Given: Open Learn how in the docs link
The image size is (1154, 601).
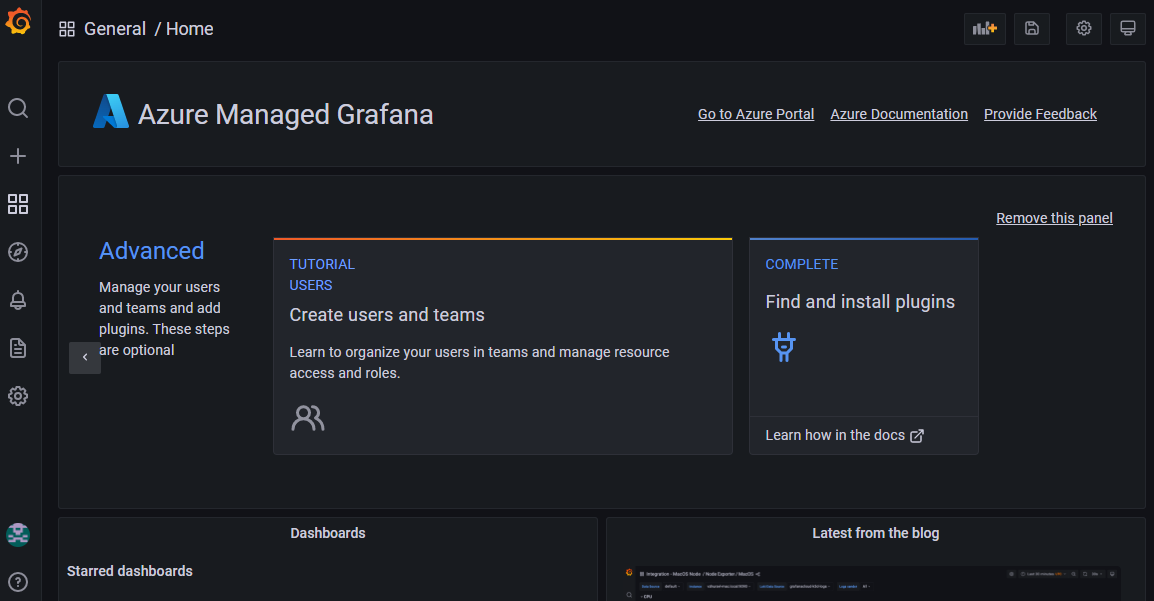Looking at the screenshot, I should [844, 435].
